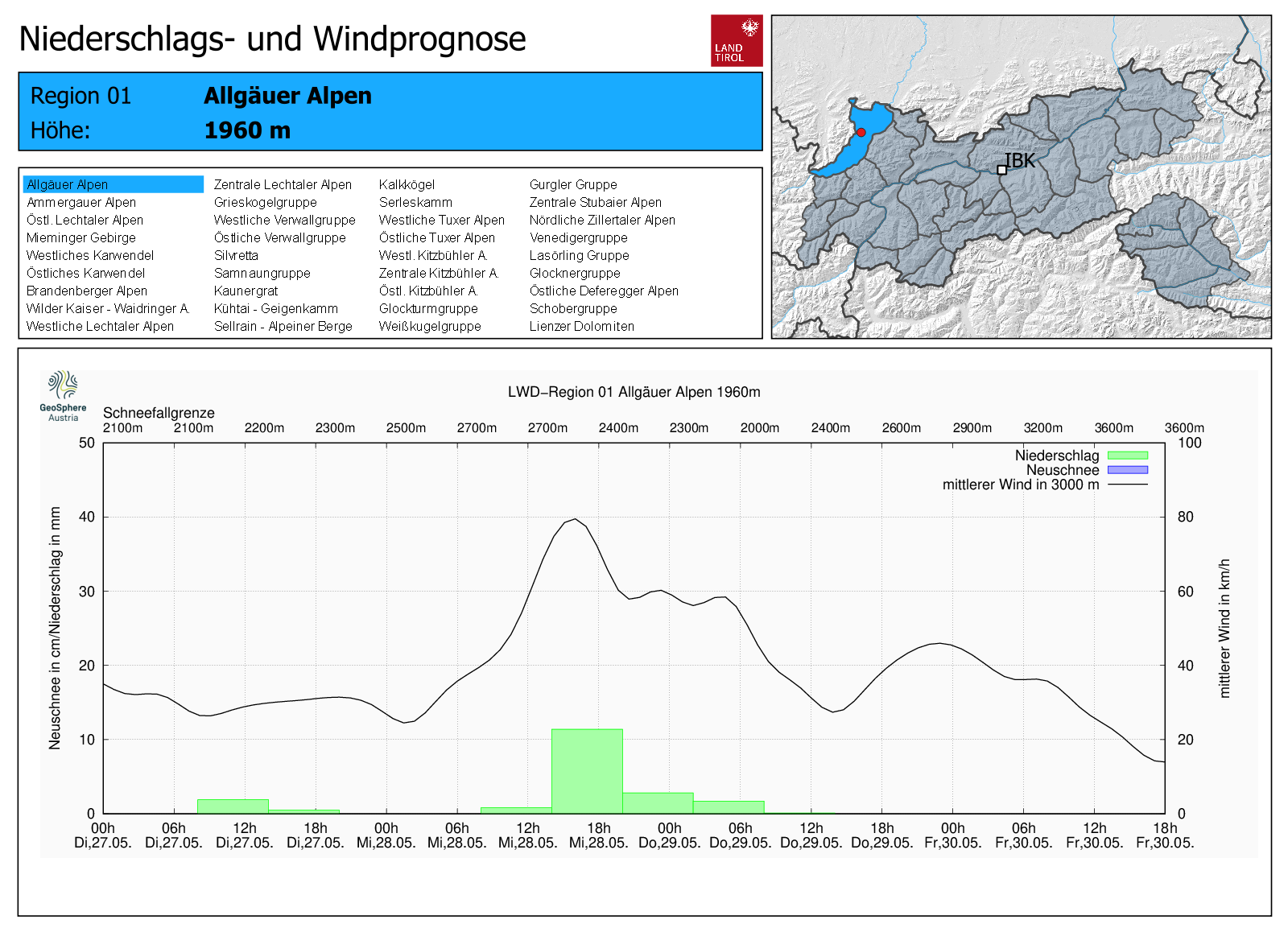Viewport: 1288px width, 928px height.
Task: Click the GeoSphere Austria logo
Action: pyautogui.click(x=64, y=396)
